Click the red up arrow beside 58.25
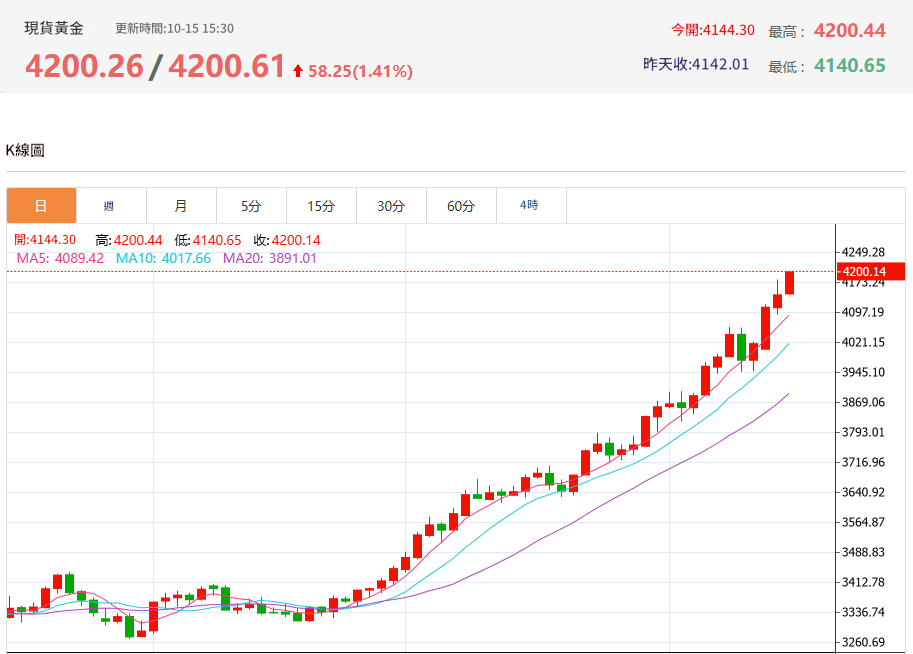 pos(298,71)
